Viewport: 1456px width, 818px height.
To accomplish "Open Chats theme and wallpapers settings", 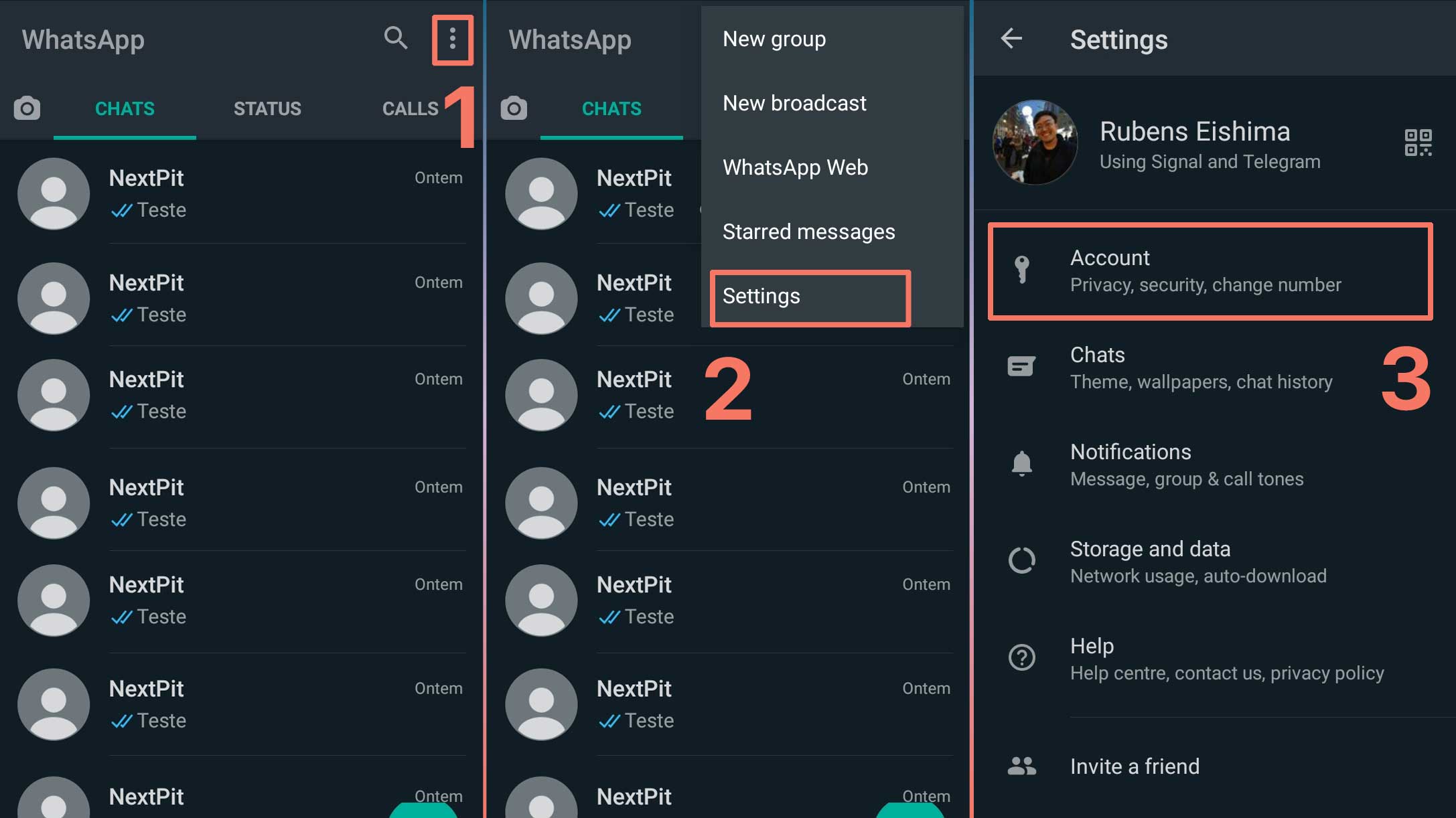I will coord(1215,367).
